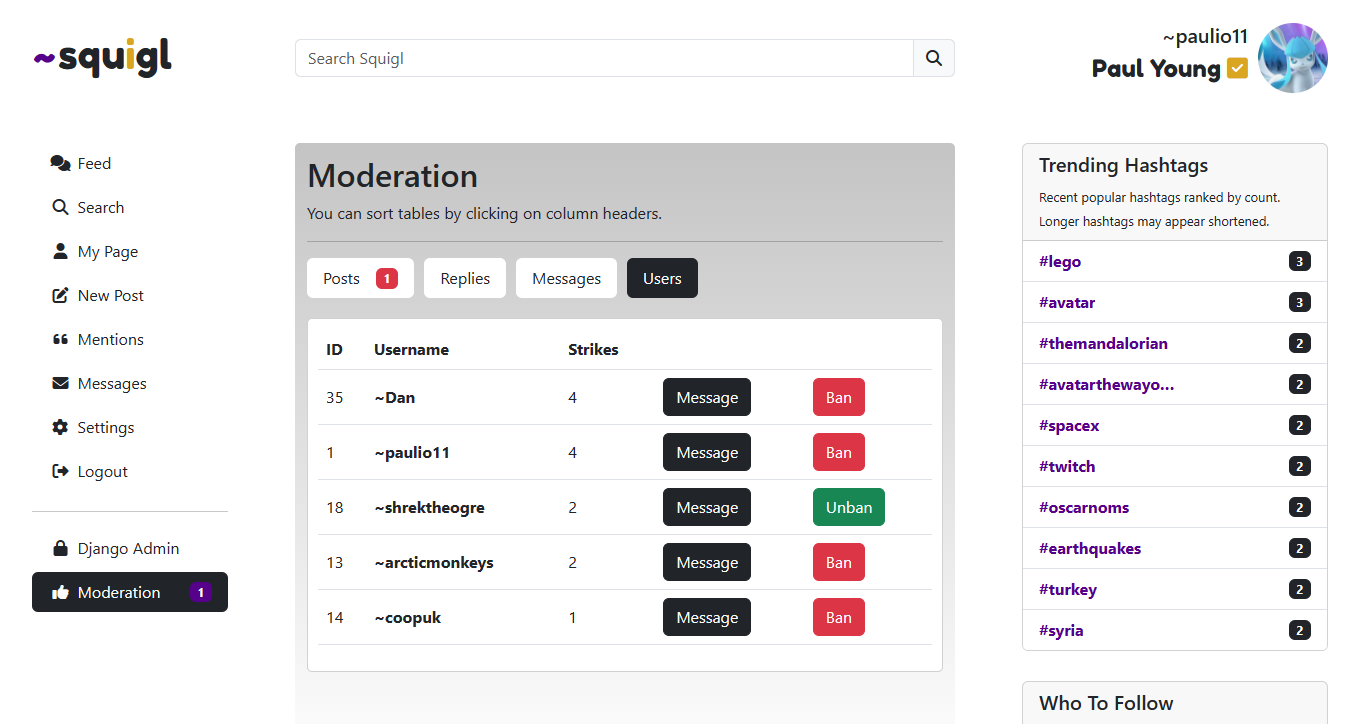Screen dimensions: 1360x724
Task: Message user ~shrektheogre
Action: (x=707, y=507)
